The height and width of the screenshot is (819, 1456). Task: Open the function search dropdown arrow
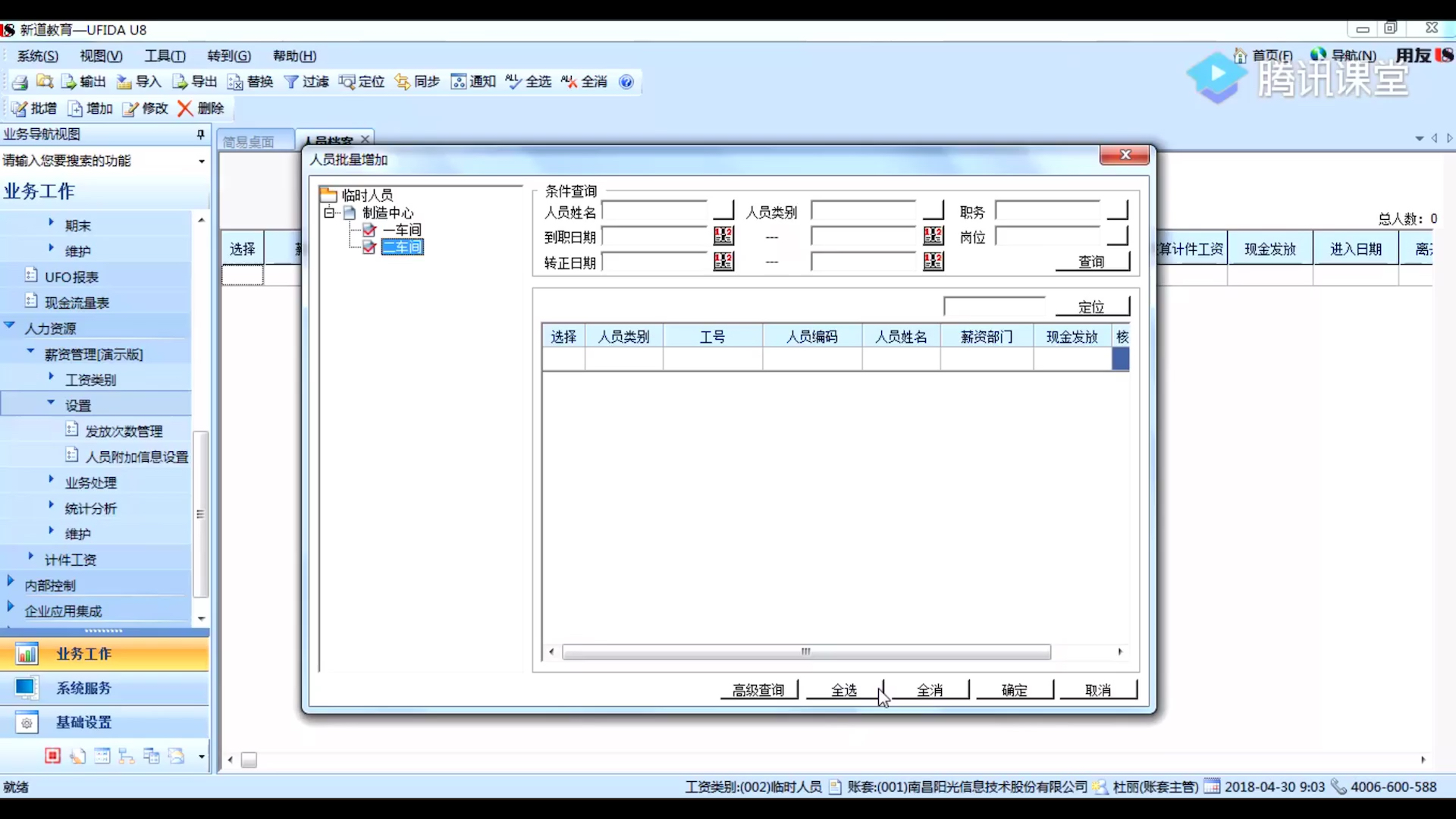201,161
